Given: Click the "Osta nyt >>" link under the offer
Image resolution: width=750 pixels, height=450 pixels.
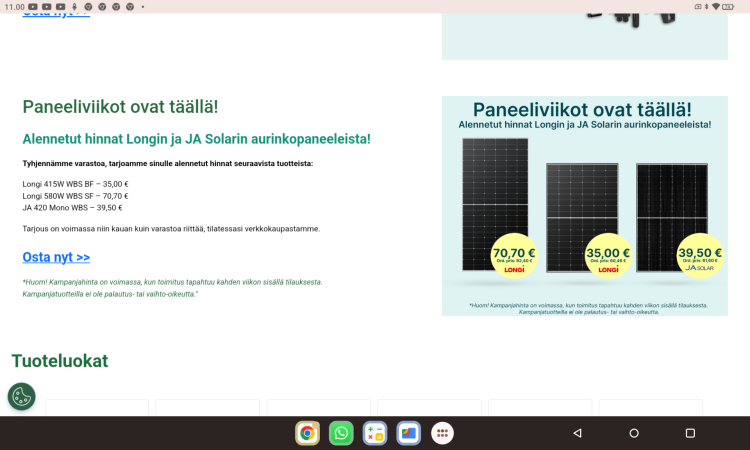Looking at the screenshot, I should tap(56, 257).
